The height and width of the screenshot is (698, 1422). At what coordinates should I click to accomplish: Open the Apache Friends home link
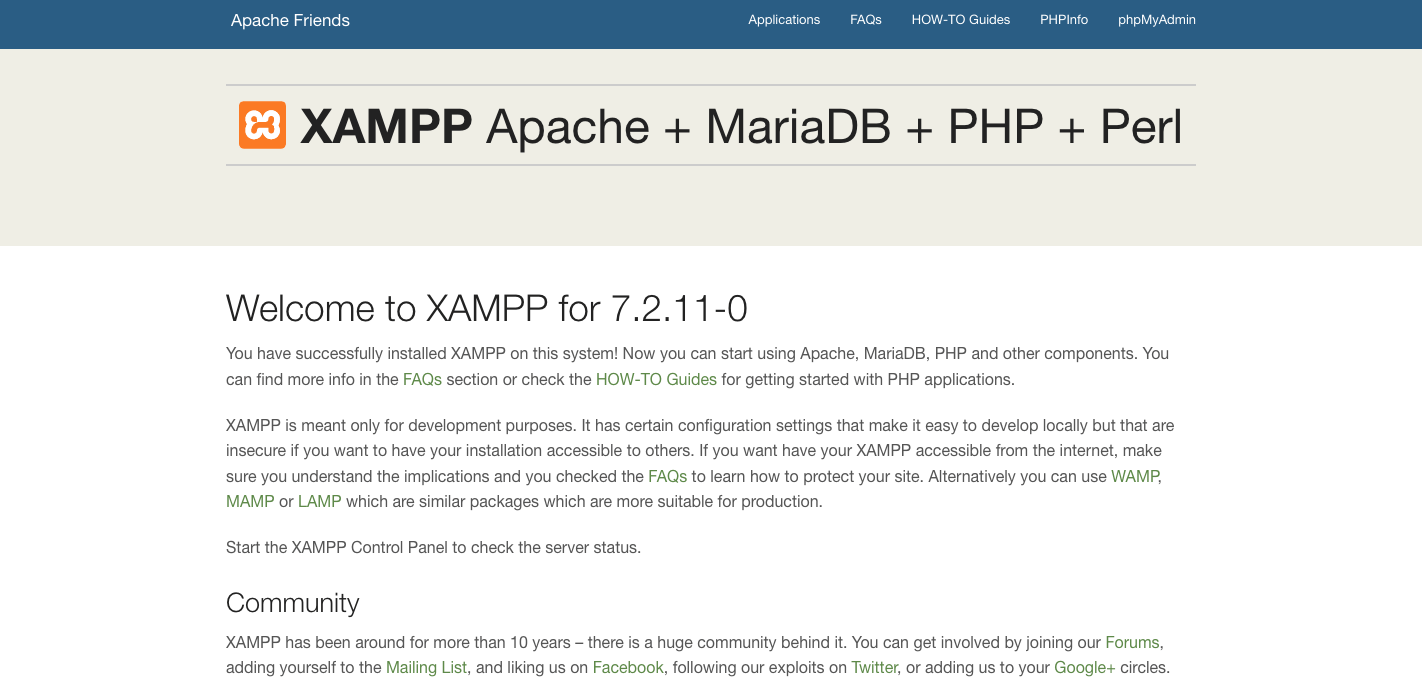(290, 20)
